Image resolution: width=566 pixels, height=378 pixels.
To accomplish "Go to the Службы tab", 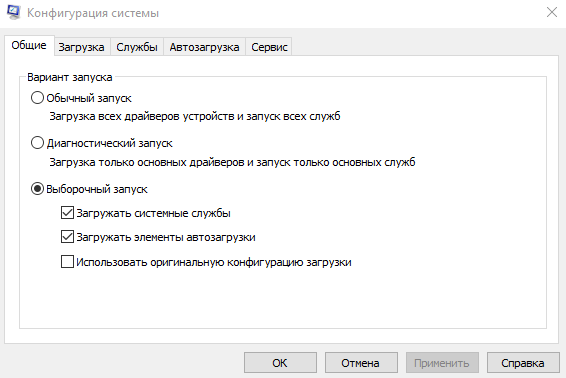I will tap(137, 47).
